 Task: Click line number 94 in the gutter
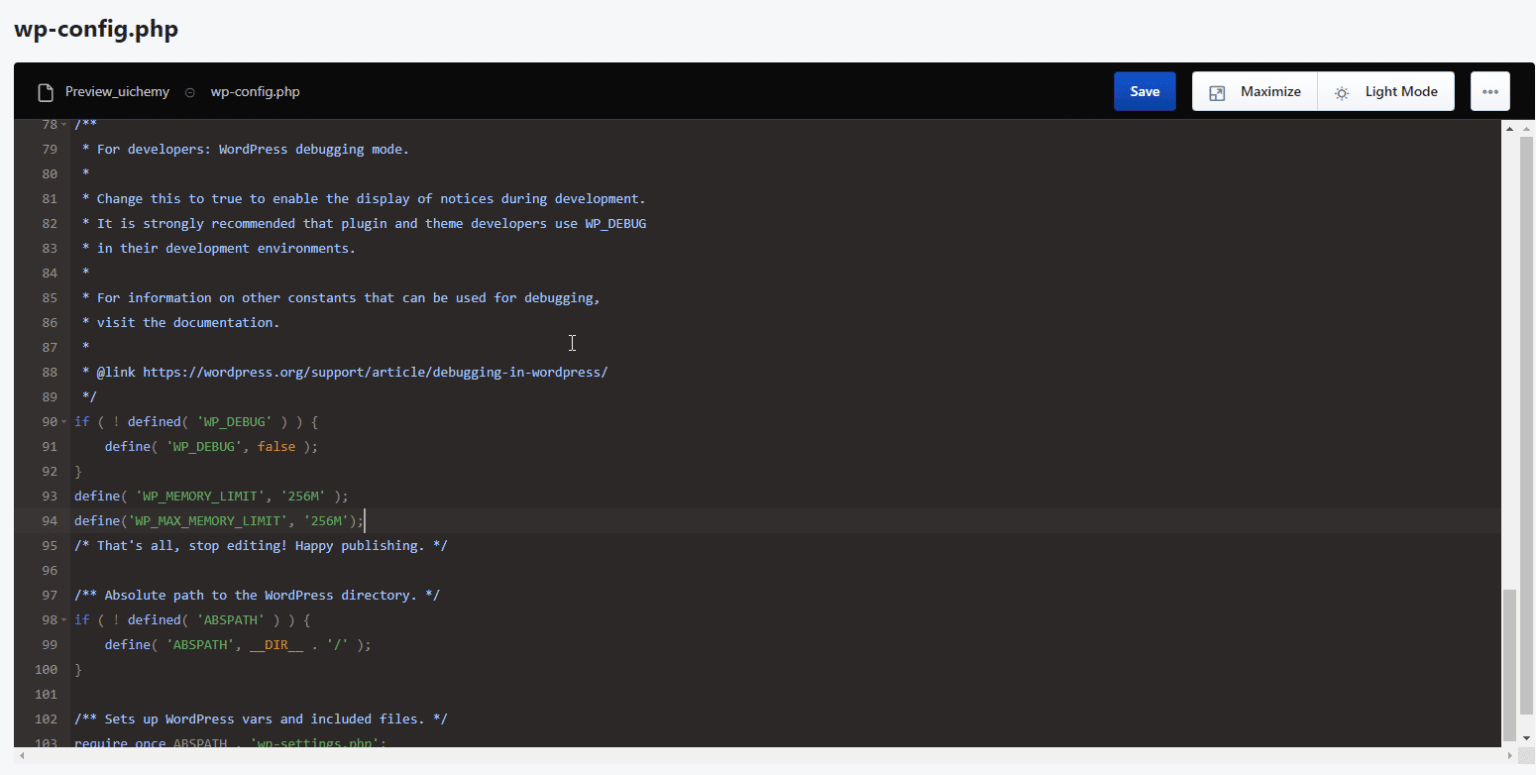tap(49, 520)
